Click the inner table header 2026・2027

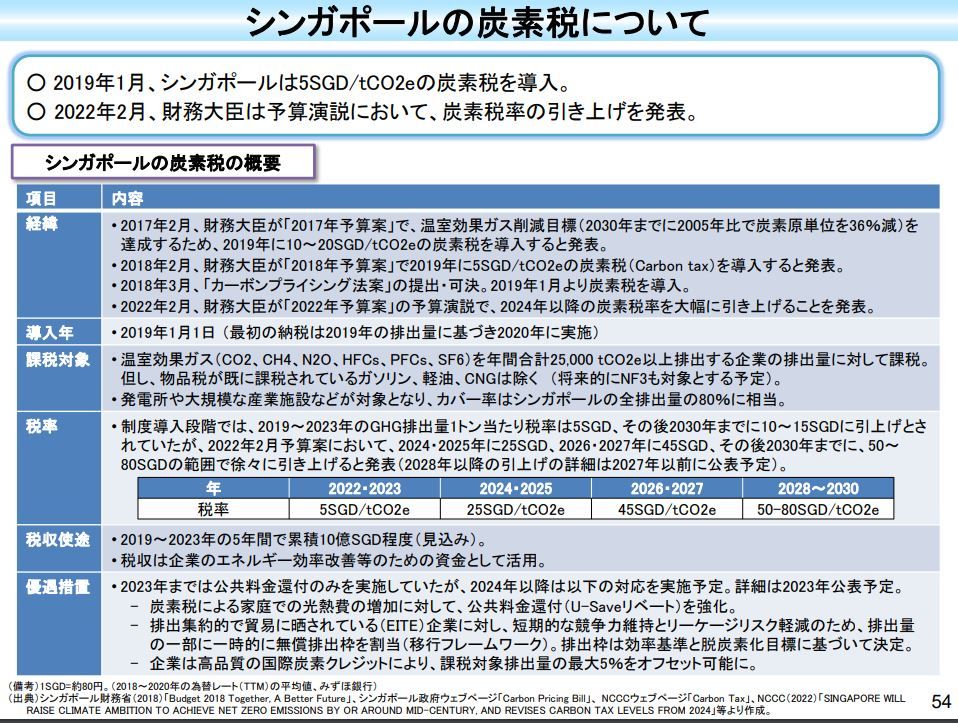667,488
